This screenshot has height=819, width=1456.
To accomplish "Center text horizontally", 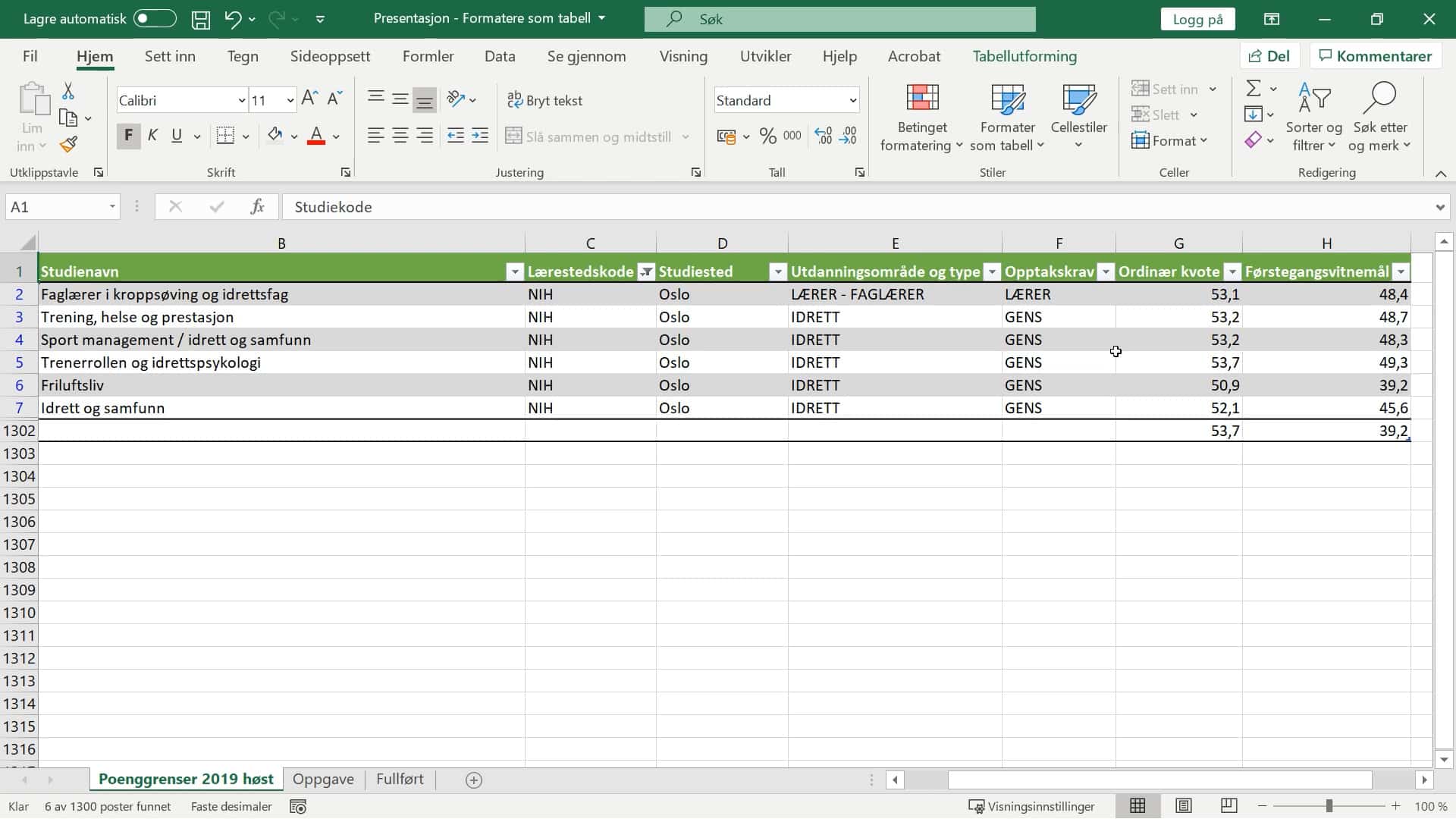I will [x=400, y=136].
